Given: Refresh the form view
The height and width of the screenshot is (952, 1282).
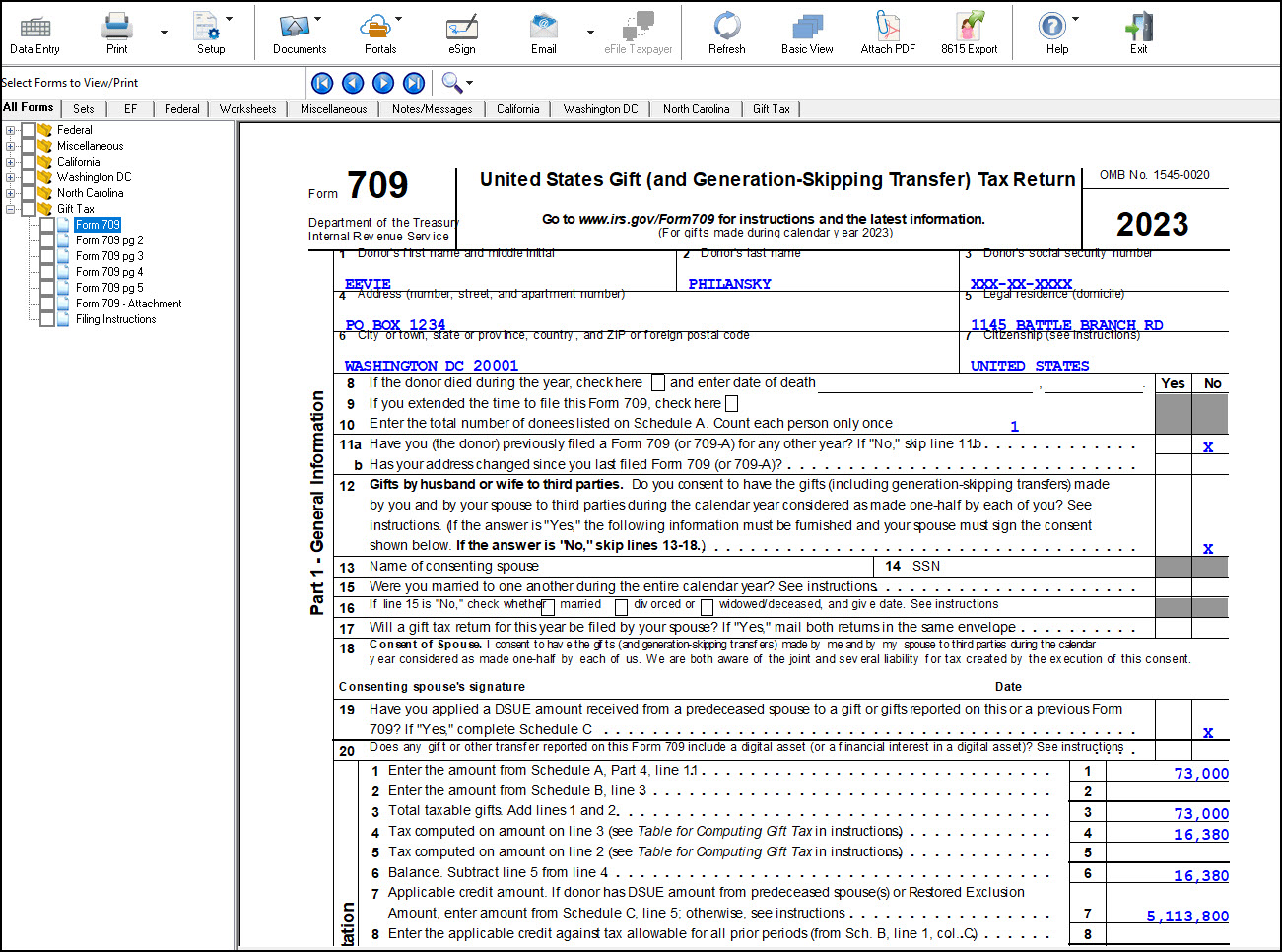Looking at the screenshot, I should pyautogui.click(x=727, y=34).
